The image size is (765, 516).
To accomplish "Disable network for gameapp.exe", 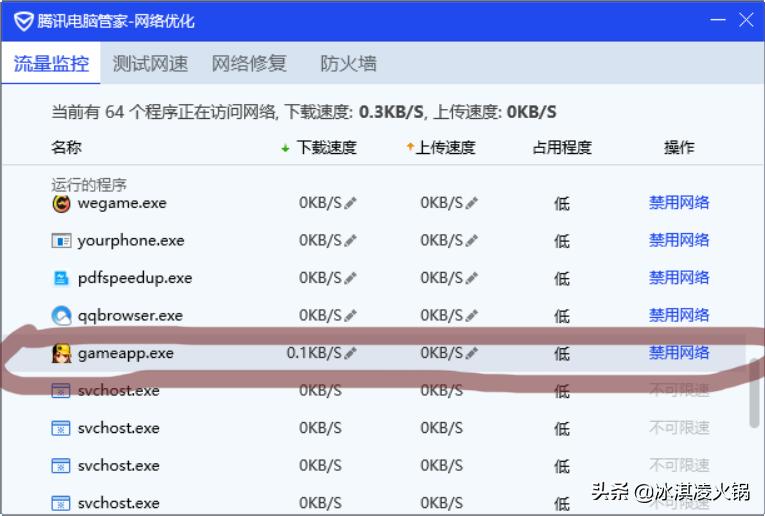I will tap(679, 353).
